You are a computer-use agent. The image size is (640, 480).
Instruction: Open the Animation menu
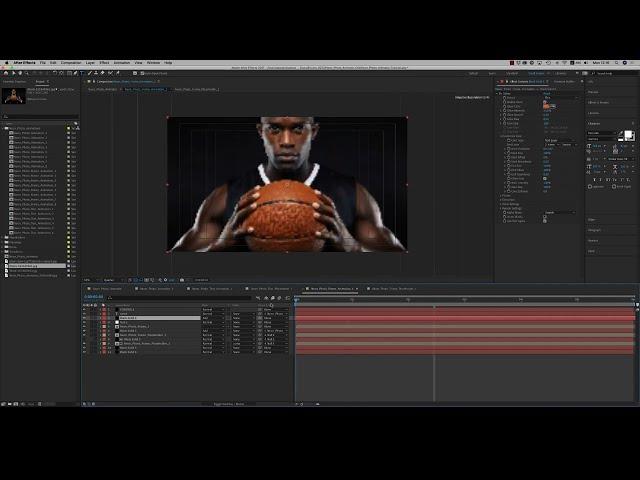[x=122, y=63]
